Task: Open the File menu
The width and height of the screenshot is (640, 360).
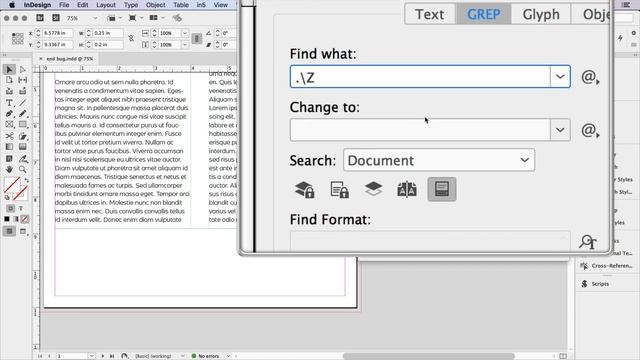Action: coord(64,5)
